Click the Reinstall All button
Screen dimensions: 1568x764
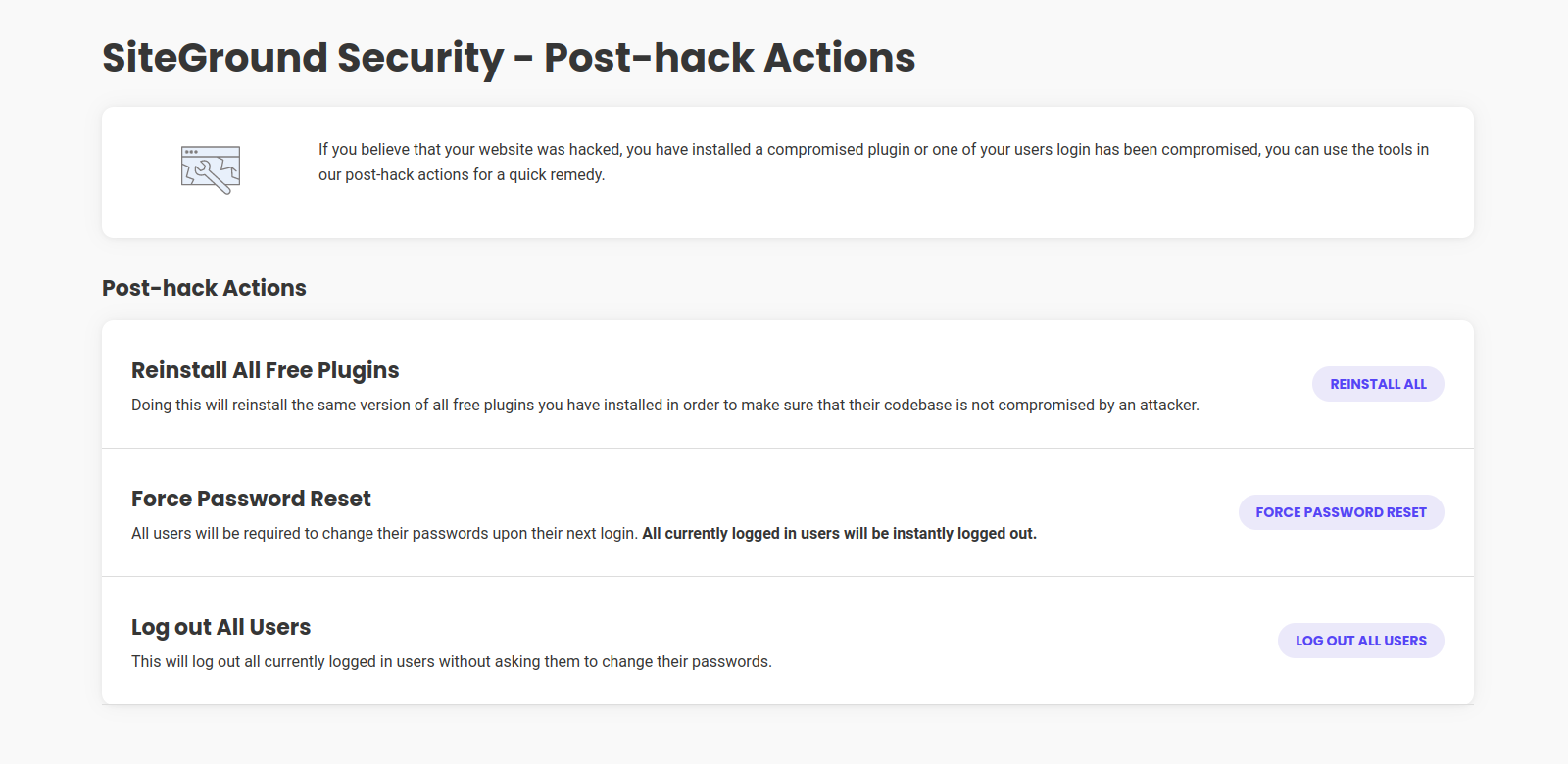(x=1378, y=384)
